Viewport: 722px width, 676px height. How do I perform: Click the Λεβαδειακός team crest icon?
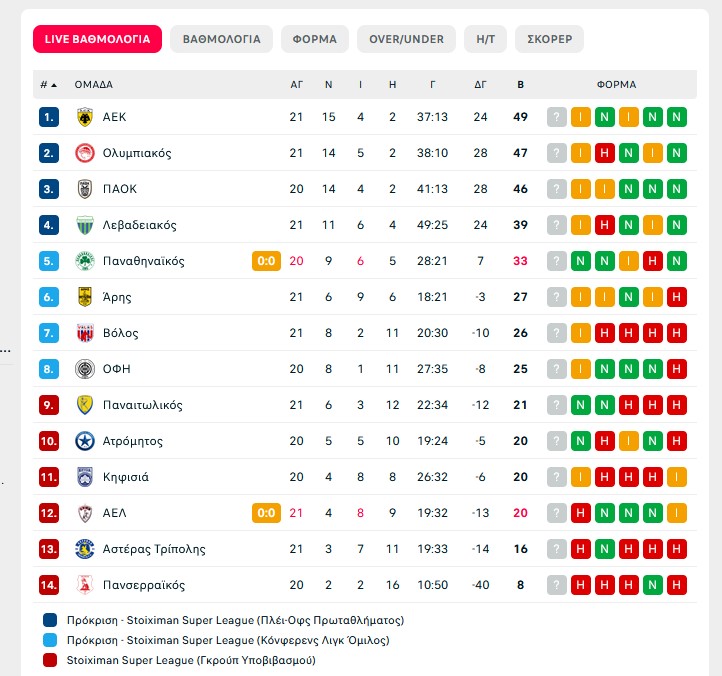click(x=85, y=225)
